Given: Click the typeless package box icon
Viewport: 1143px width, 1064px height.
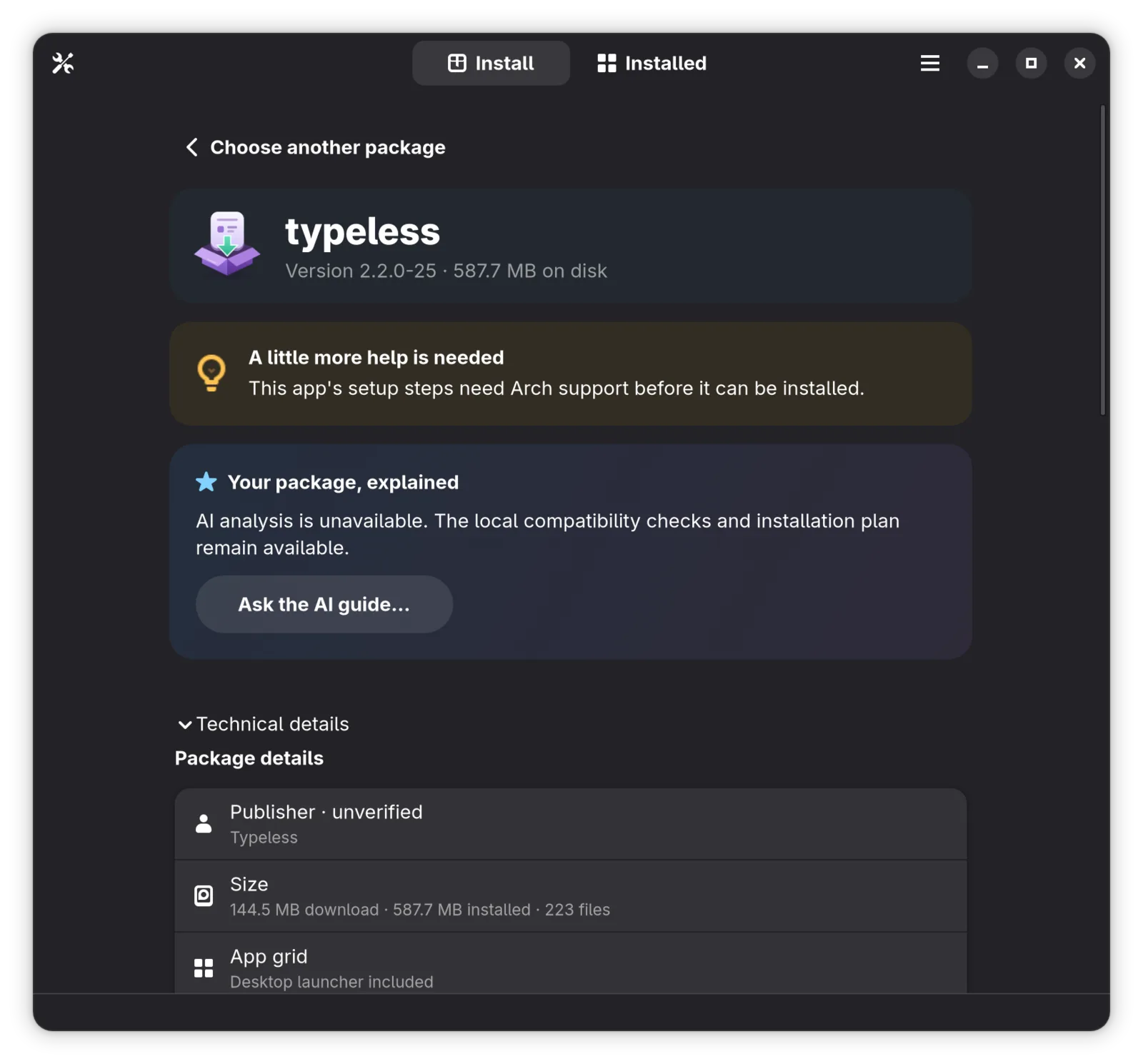Looking at the screenshot, I should (227, 244).
